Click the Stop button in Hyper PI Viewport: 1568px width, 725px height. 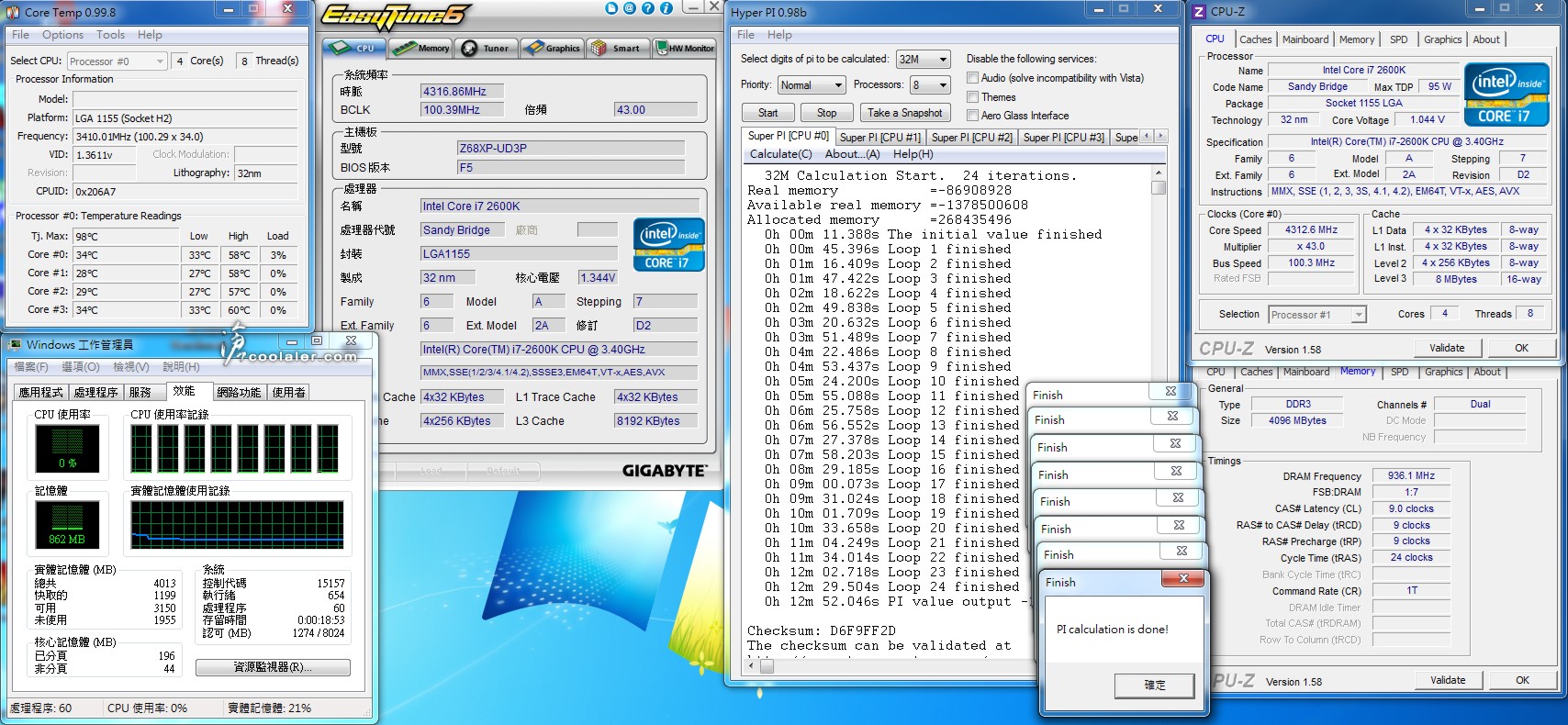826,113
